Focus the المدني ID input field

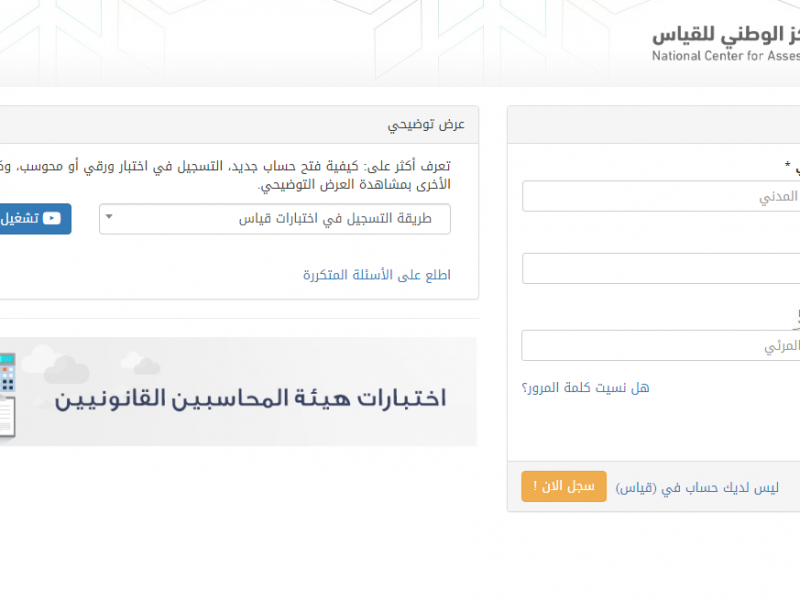pos(661,196)
